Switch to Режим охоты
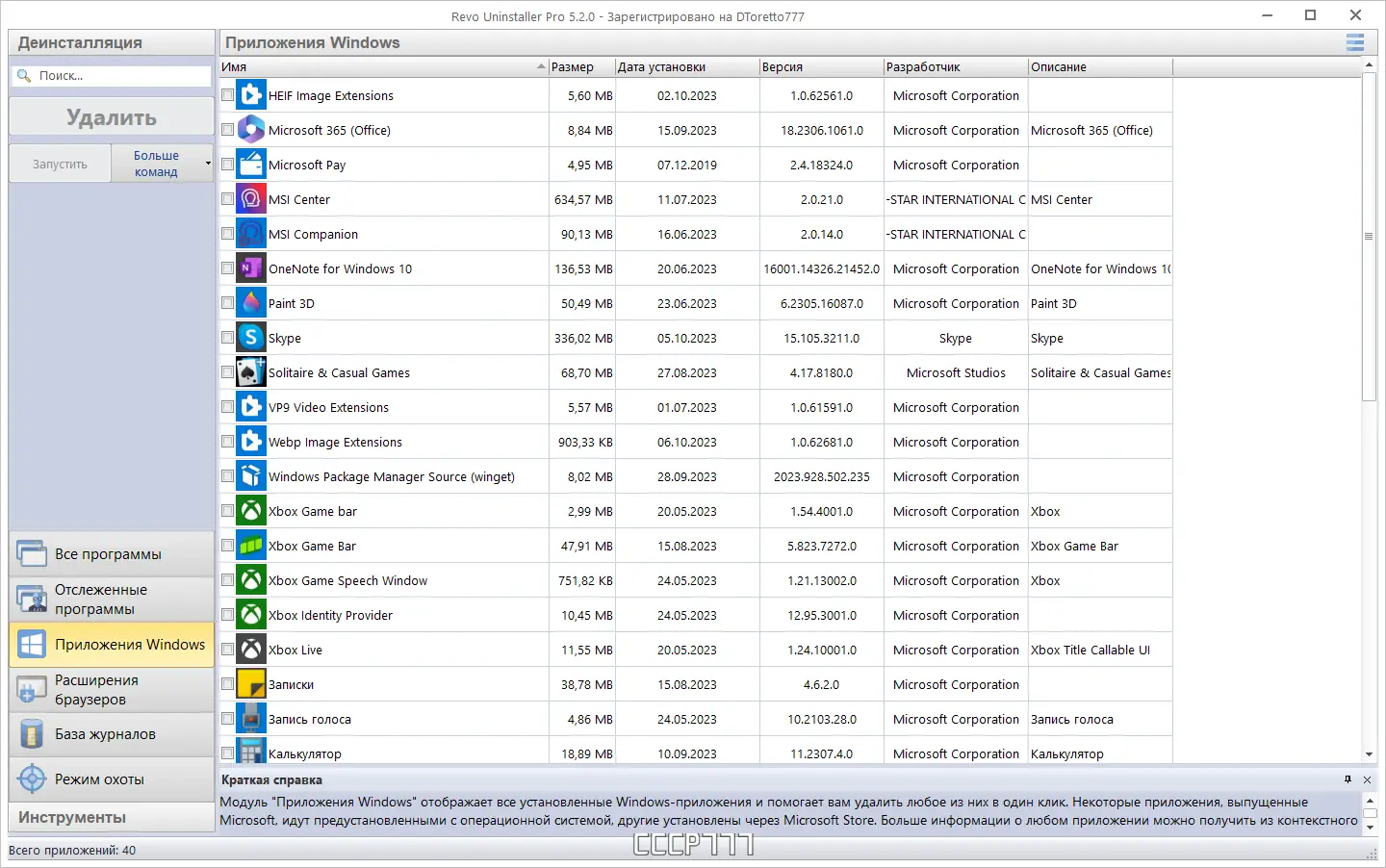1386x868 pixels. tap(112, 779)
